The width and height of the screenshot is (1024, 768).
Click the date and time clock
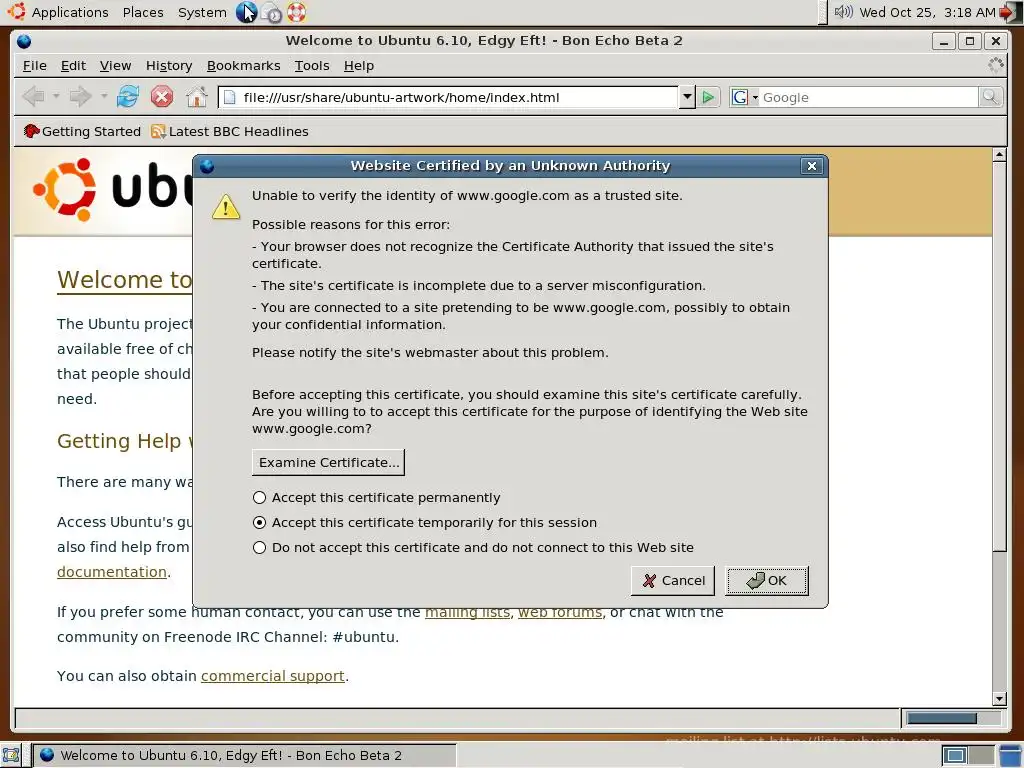(x=927, y=12)
